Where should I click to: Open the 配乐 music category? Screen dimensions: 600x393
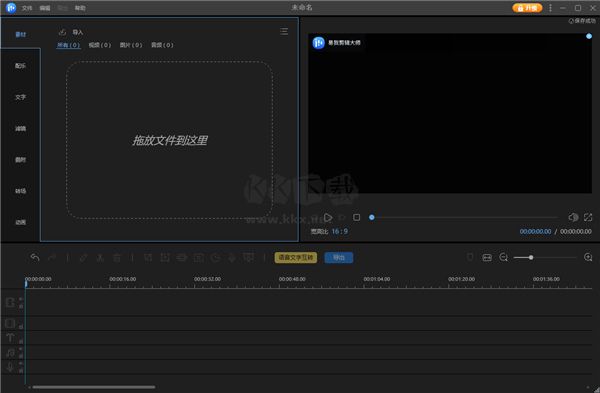21,66
